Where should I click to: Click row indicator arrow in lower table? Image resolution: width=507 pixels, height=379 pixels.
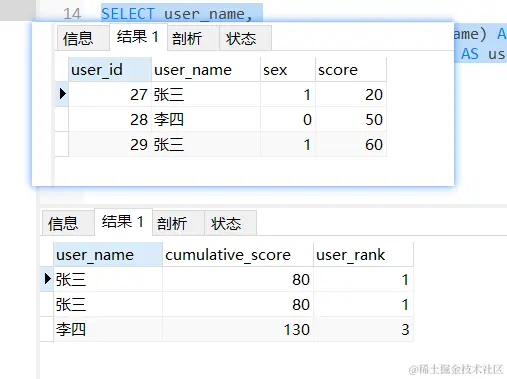click(47, 279)
